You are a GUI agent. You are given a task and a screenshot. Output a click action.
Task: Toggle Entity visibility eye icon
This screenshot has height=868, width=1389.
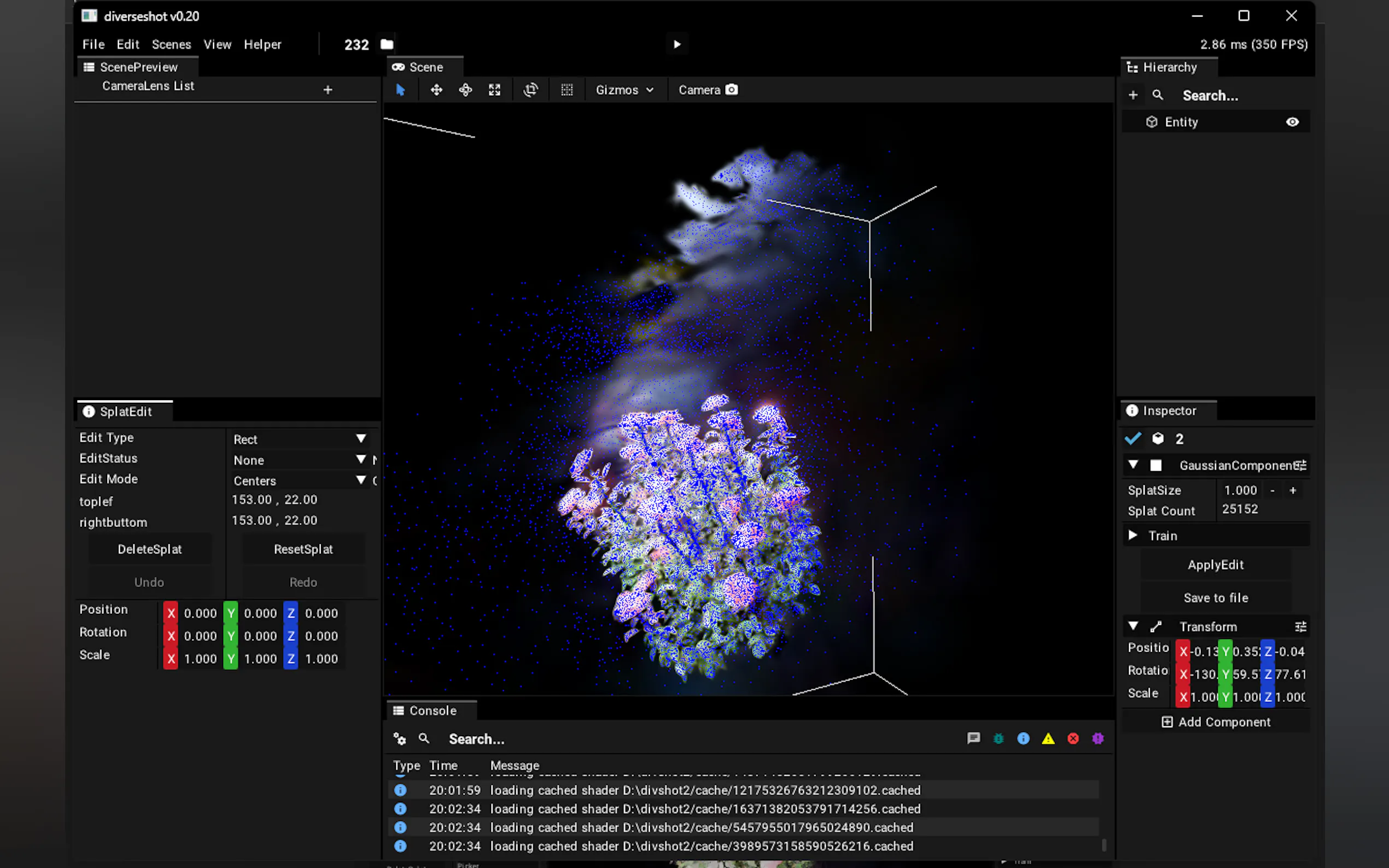pyautogui.click(x=1292, y=122)
